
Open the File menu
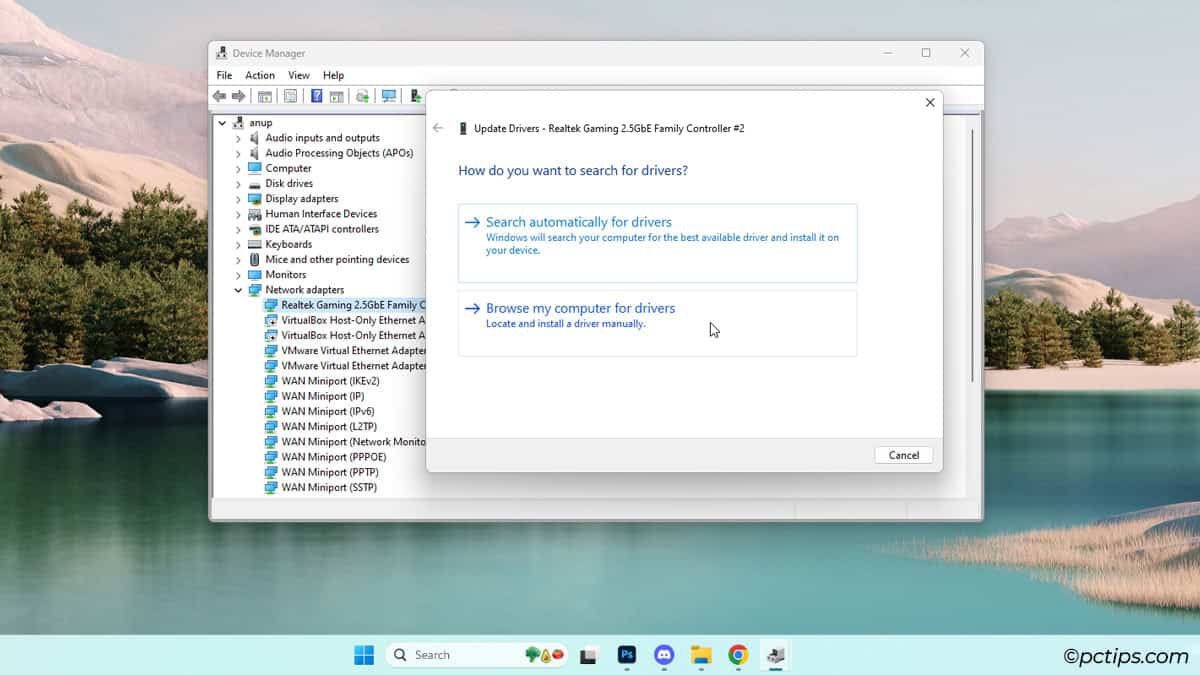tap(224, 75)
